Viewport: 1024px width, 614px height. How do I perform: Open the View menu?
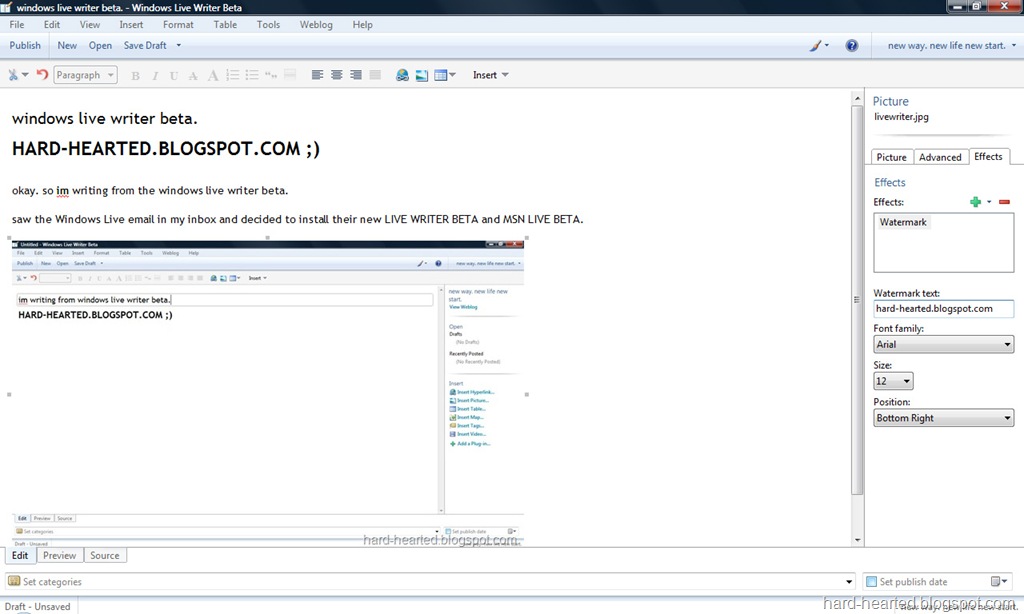pyautogui.click(x=89, y=25)
